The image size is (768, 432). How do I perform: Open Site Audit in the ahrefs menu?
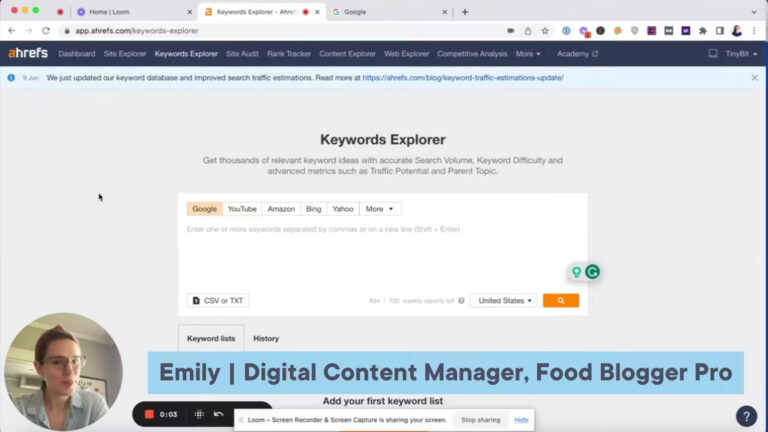pyautogui.click(x=242, y=53)
